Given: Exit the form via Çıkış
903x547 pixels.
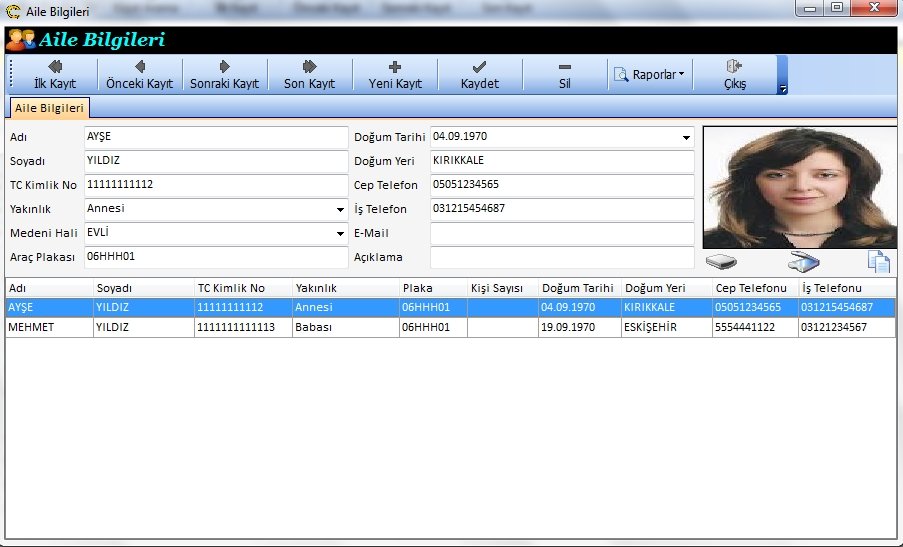Looking at the screenshot, I should [x=735, y=75].
